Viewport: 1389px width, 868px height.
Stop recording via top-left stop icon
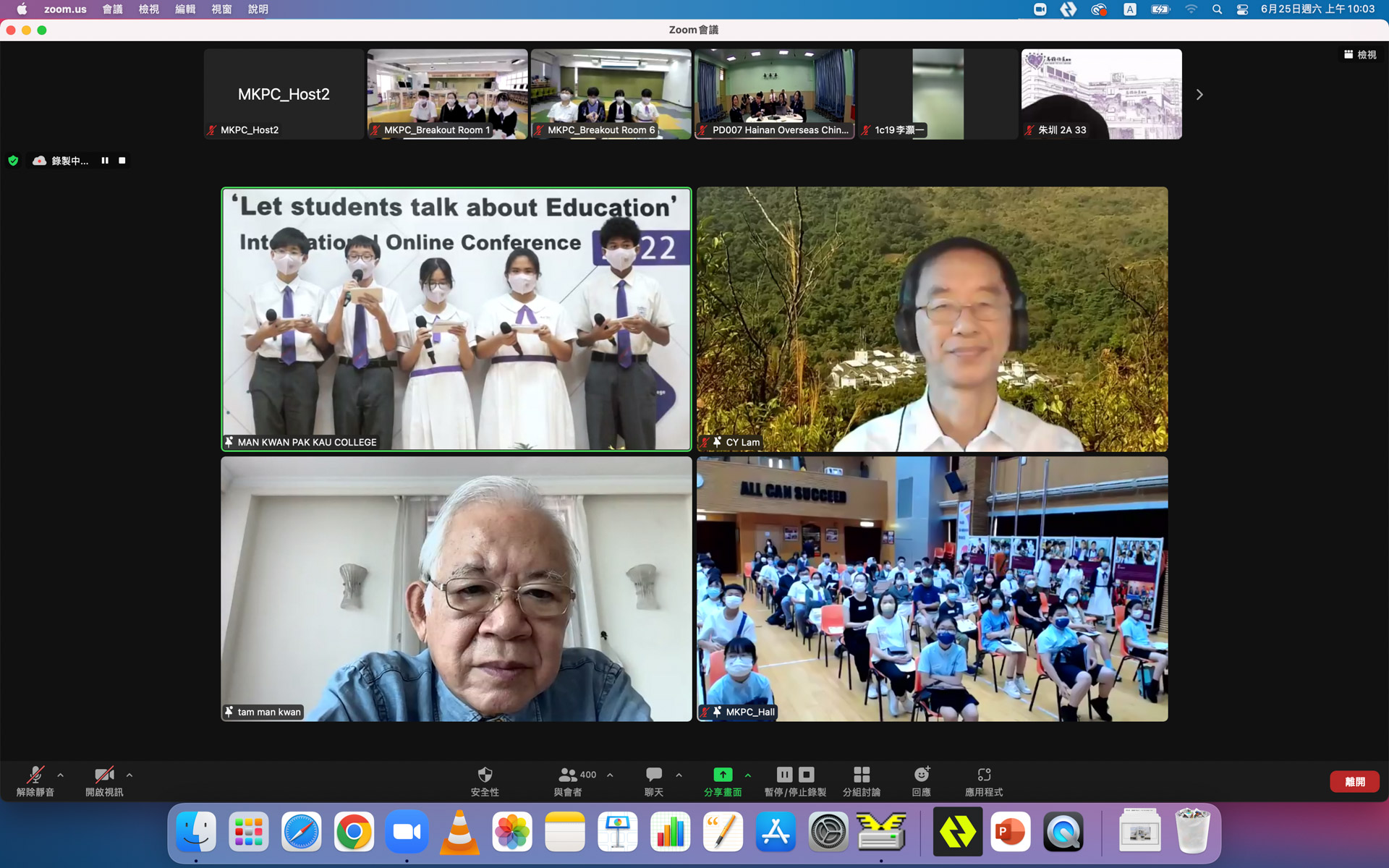[x=122, y=161]
